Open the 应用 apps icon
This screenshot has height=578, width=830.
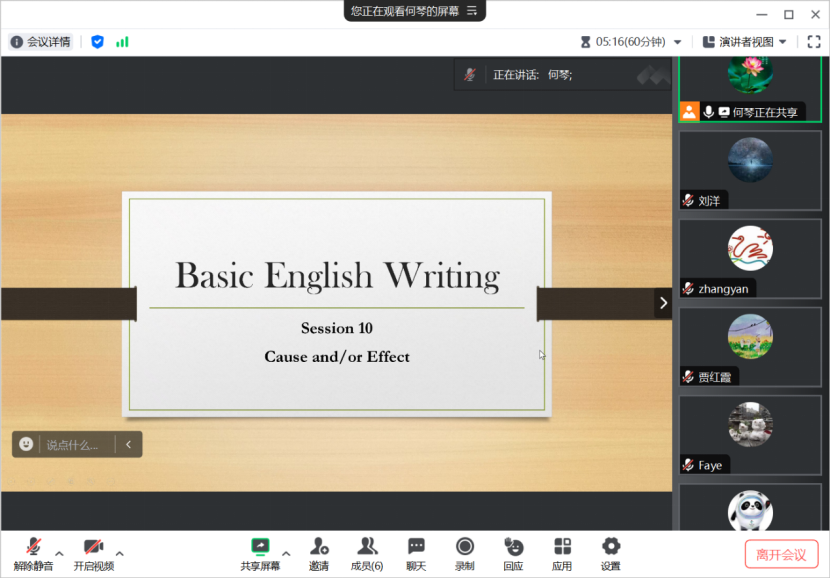(x=562, y=547)
